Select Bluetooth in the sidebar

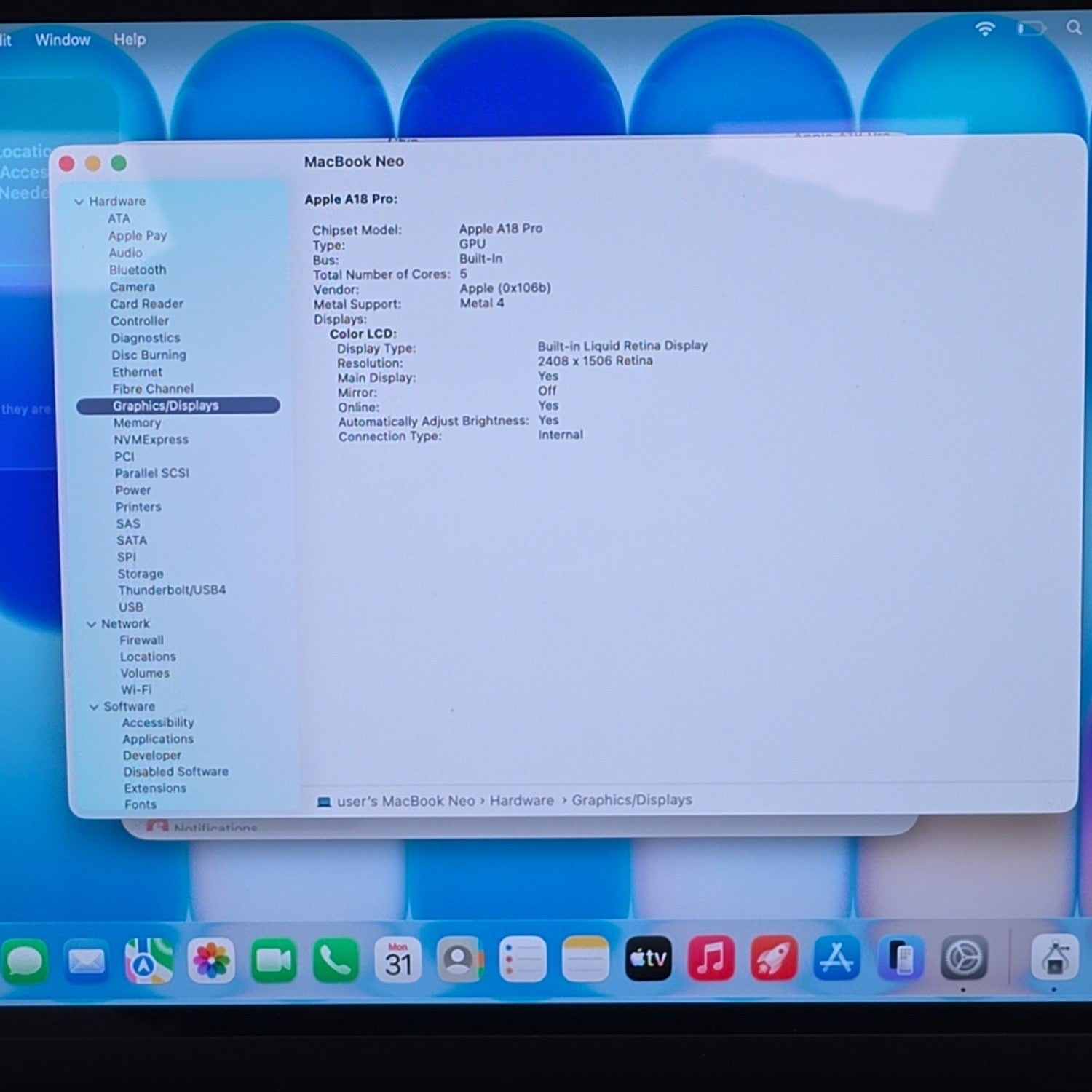[138, 270]
